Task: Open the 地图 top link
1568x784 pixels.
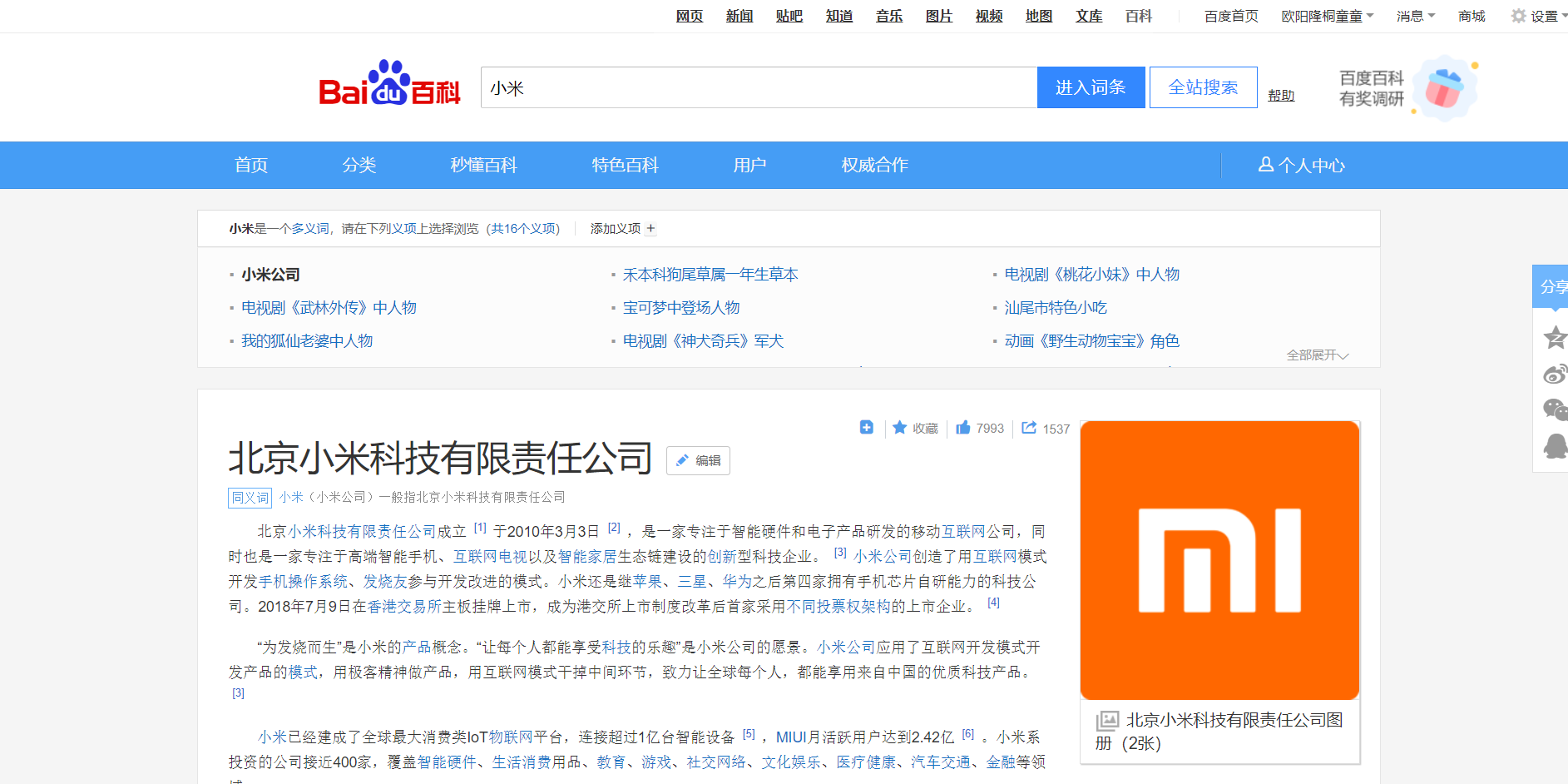Action: tap(1039, 16)
